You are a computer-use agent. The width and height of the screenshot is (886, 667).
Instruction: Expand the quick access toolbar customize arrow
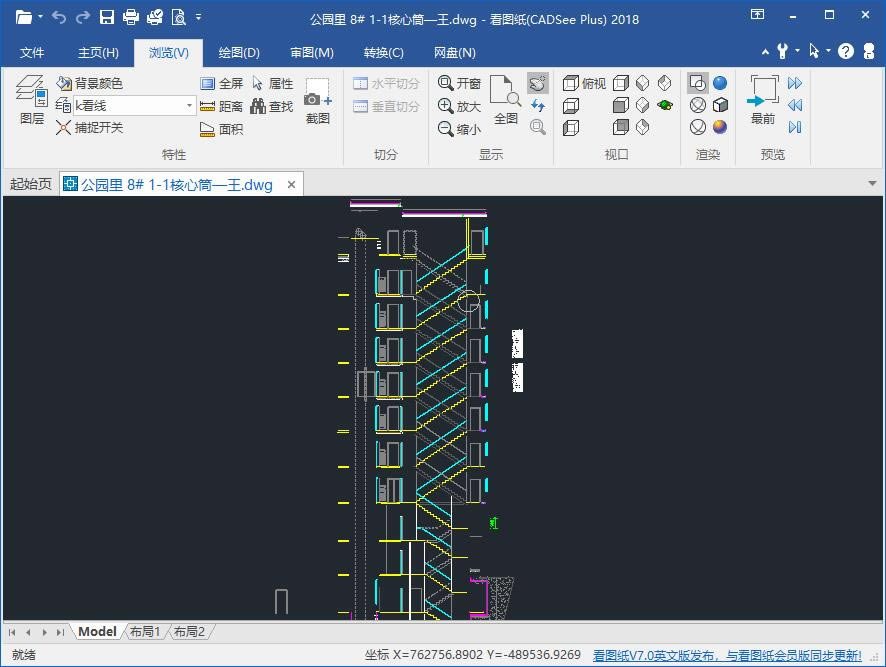199,17
